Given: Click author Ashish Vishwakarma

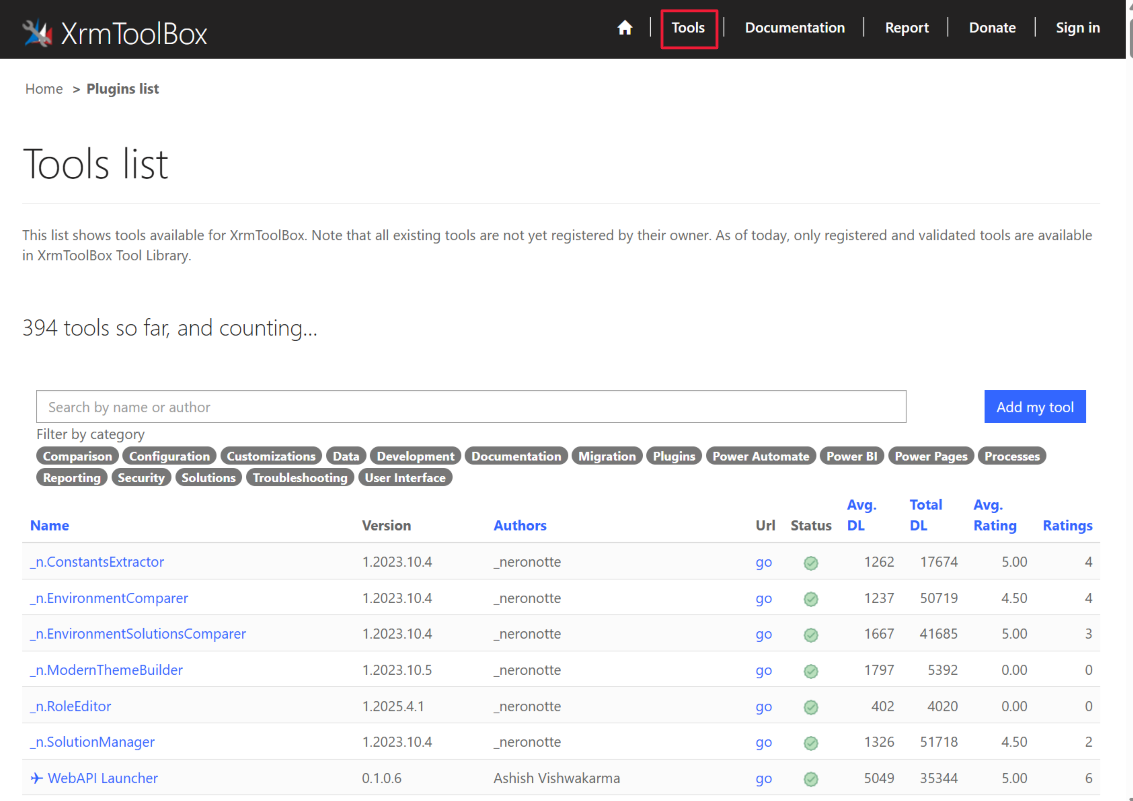Looking at the screenshot, I should click(x=556, y=779).
